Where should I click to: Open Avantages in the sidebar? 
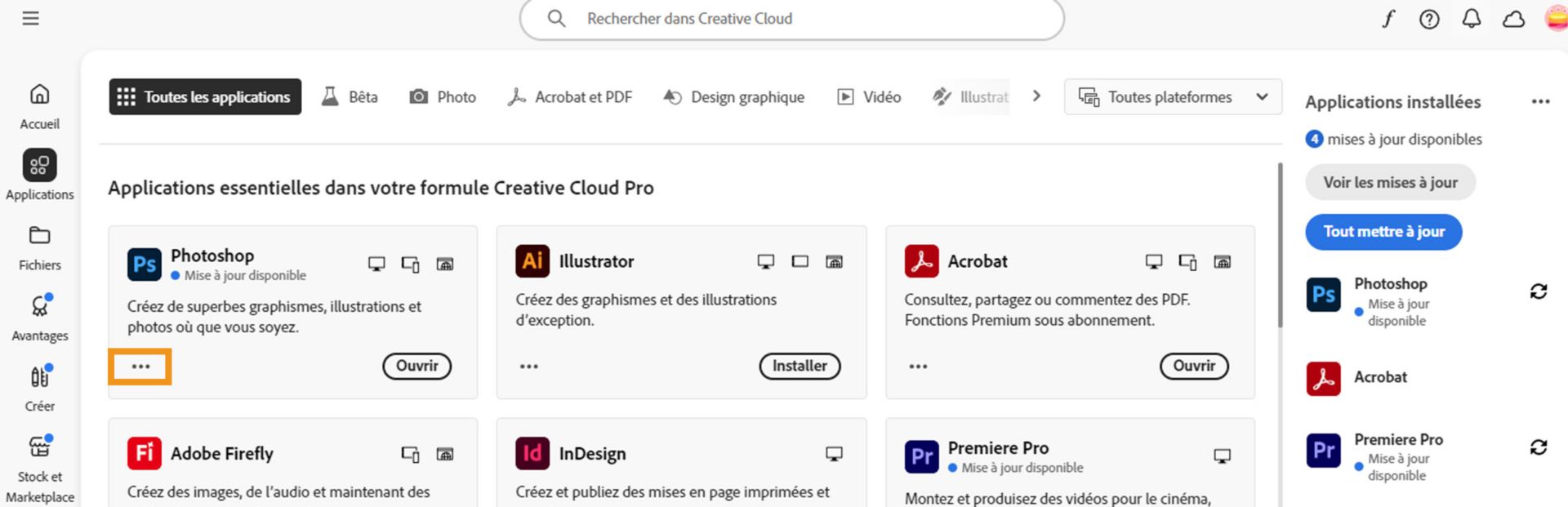tap(39, 318)
